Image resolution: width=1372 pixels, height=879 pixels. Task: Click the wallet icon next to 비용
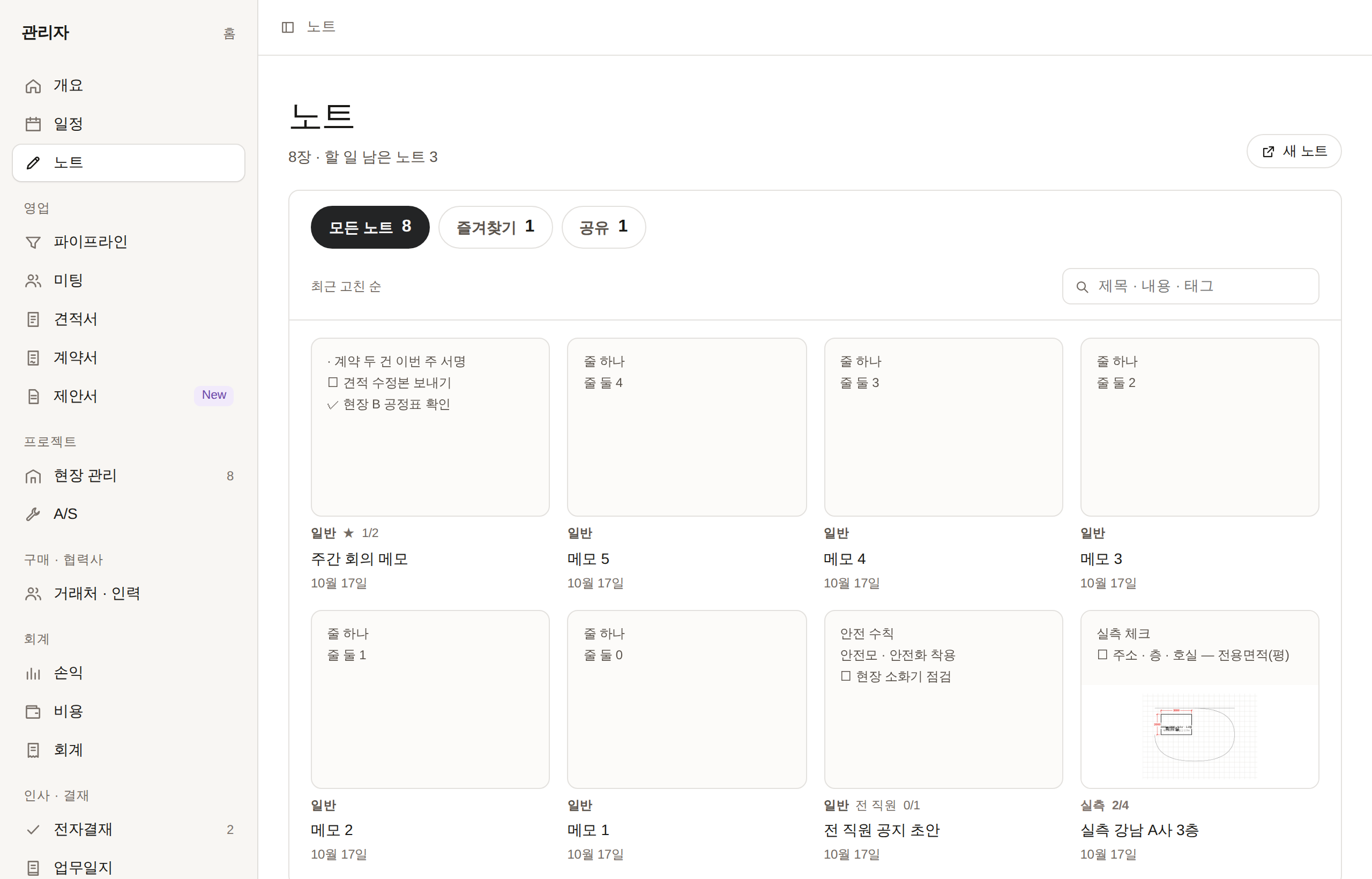[x=33, y=712]
